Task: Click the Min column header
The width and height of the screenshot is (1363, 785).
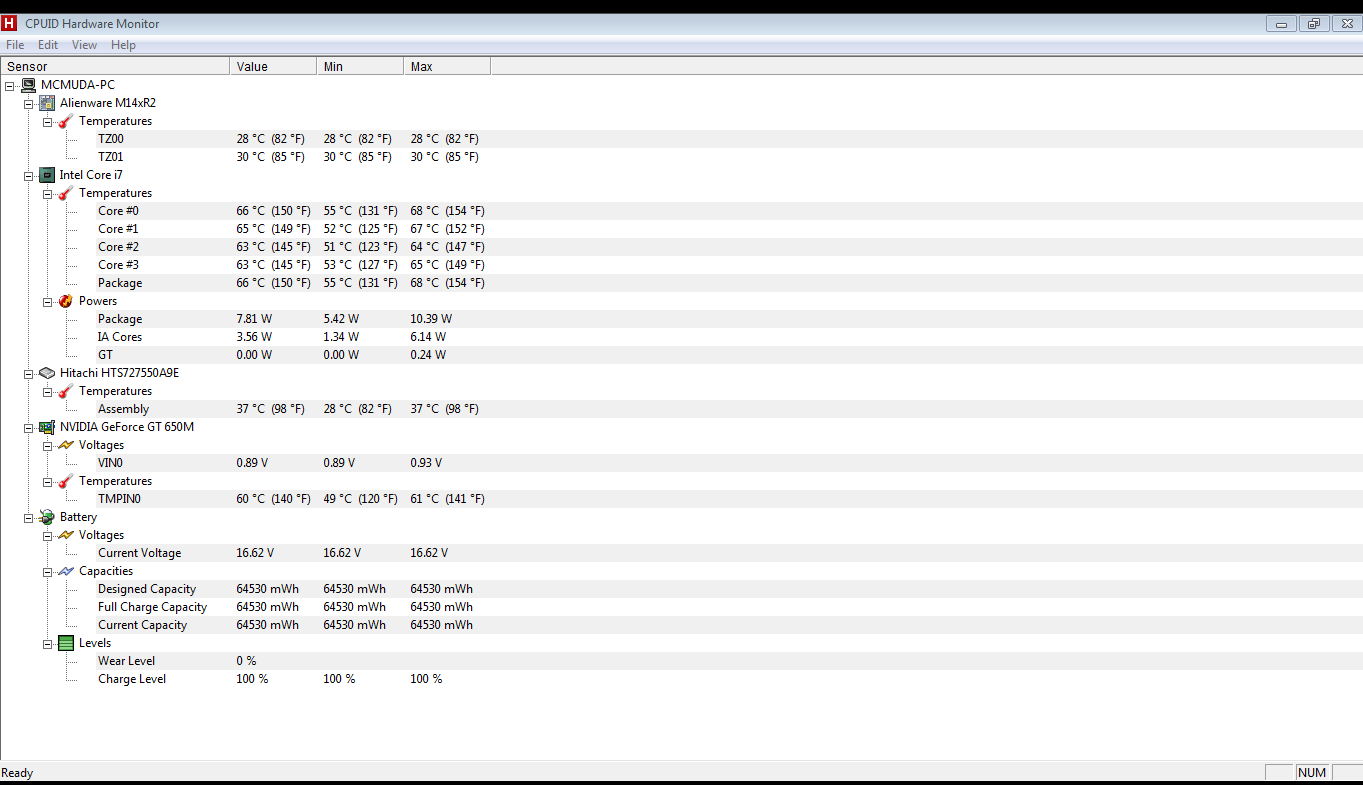Action: [360, 66]
